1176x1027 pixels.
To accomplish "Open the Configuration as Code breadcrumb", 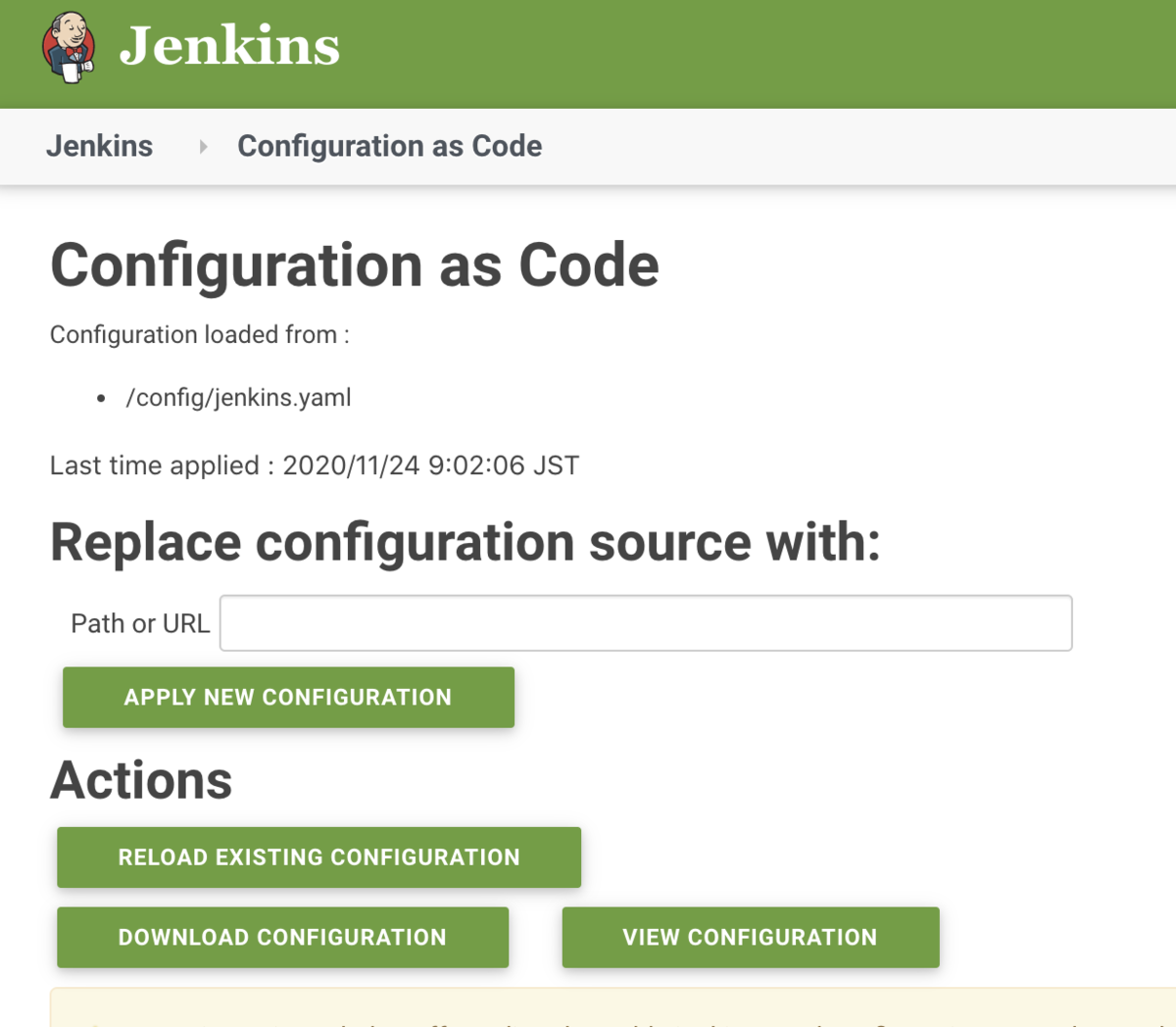I will [x=389, y=146].
